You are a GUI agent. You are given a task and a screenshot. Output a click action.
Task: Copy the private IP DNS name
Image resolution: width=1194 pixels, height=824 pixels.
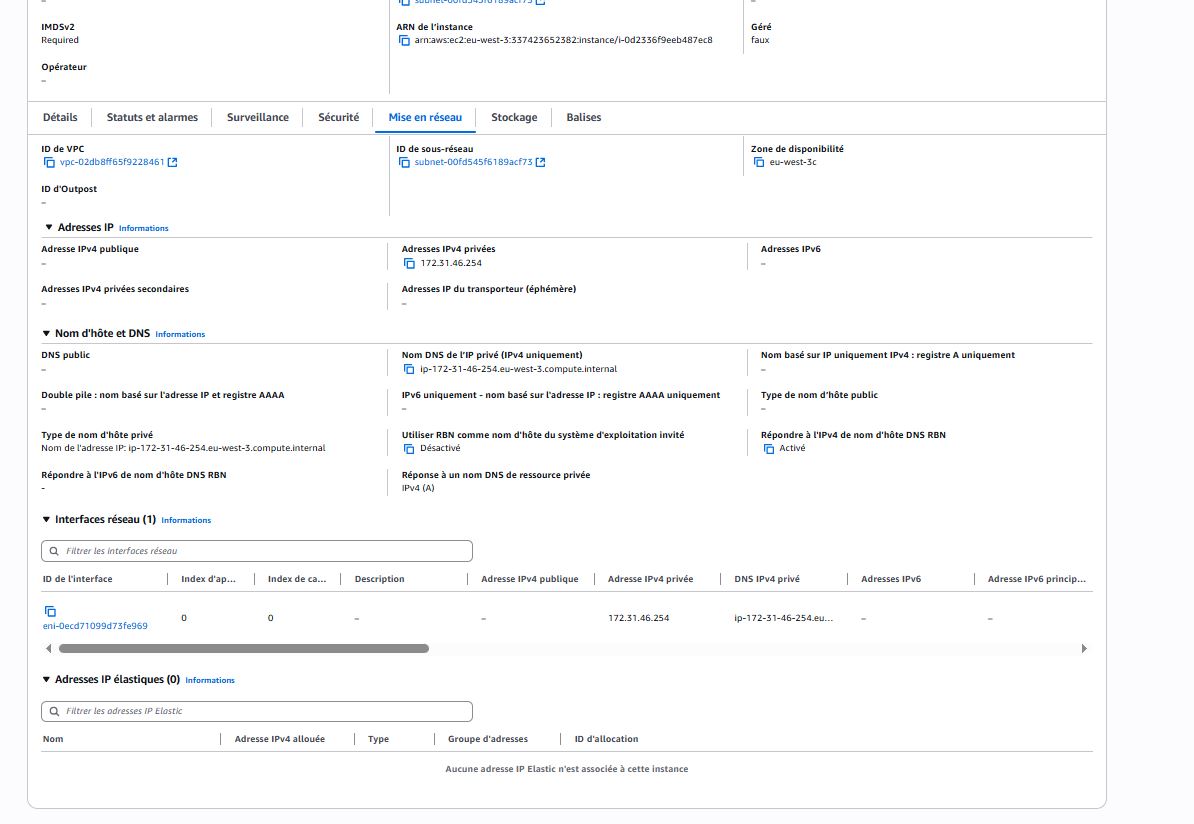click(409, 369)
